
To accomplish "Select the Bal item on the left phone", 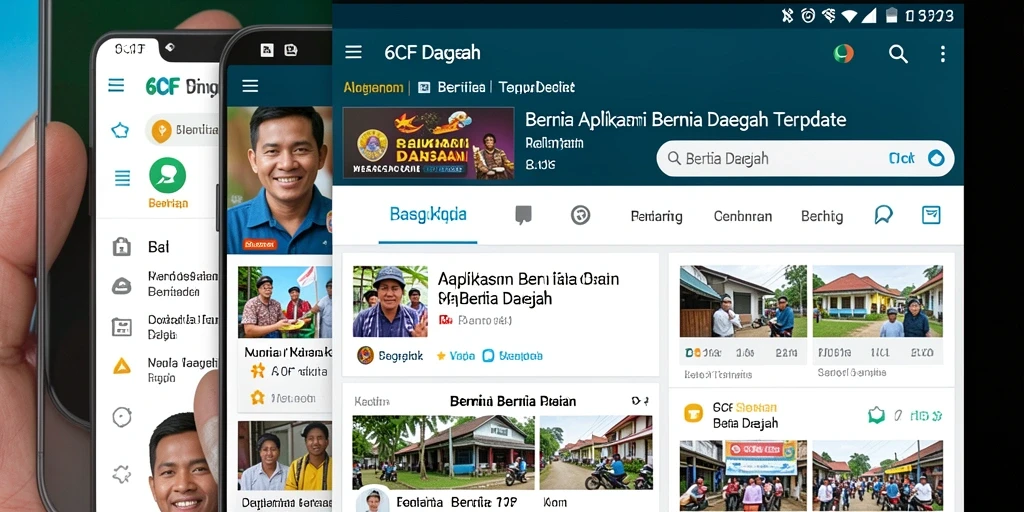I will tap(159, 246).
